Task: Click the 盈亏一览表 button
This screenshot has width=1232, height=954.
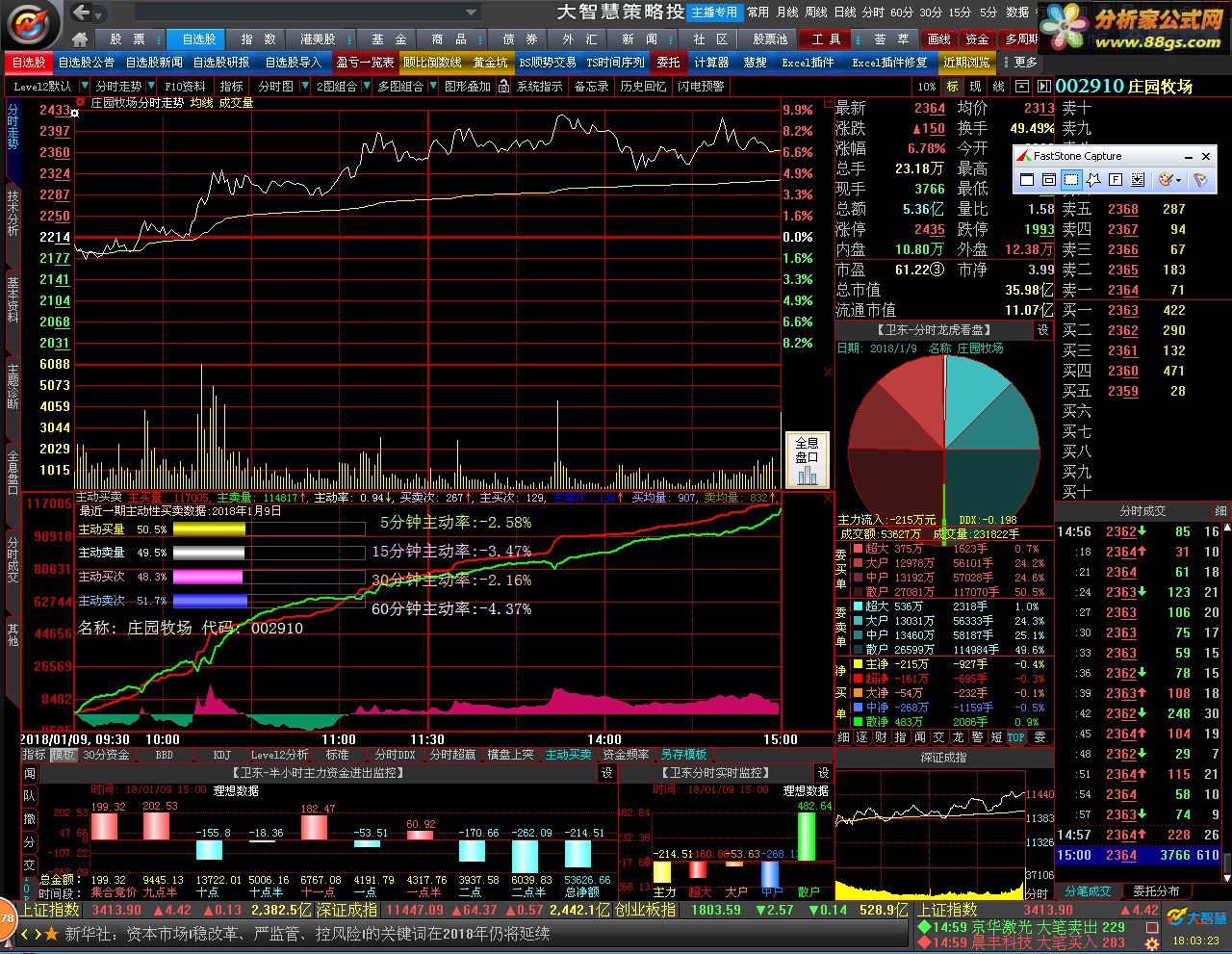Action: click(365, 62)
